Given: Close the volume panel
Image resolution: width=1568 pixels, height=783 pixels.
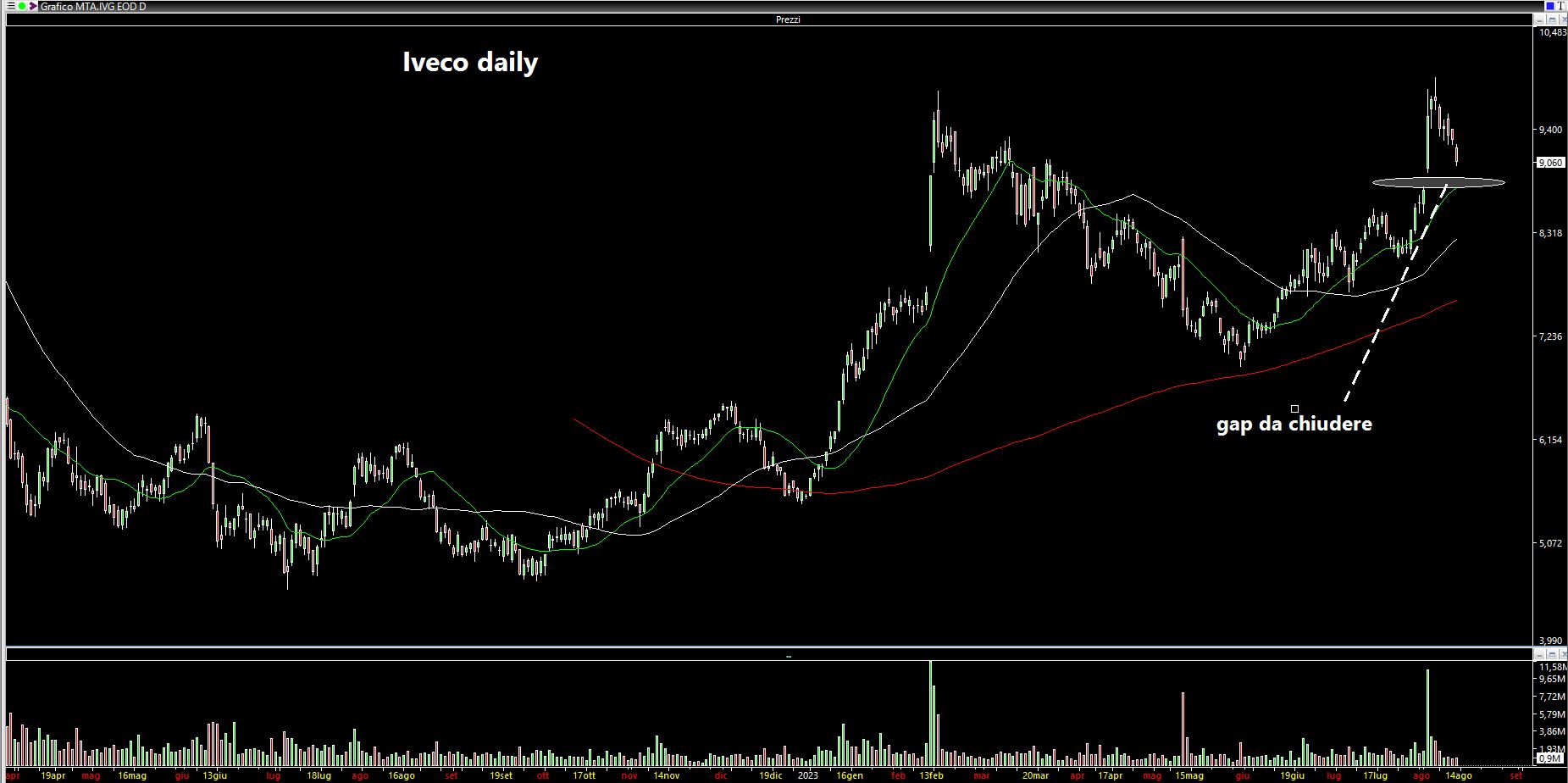Looking at the screenshot, I should 1563,654.
